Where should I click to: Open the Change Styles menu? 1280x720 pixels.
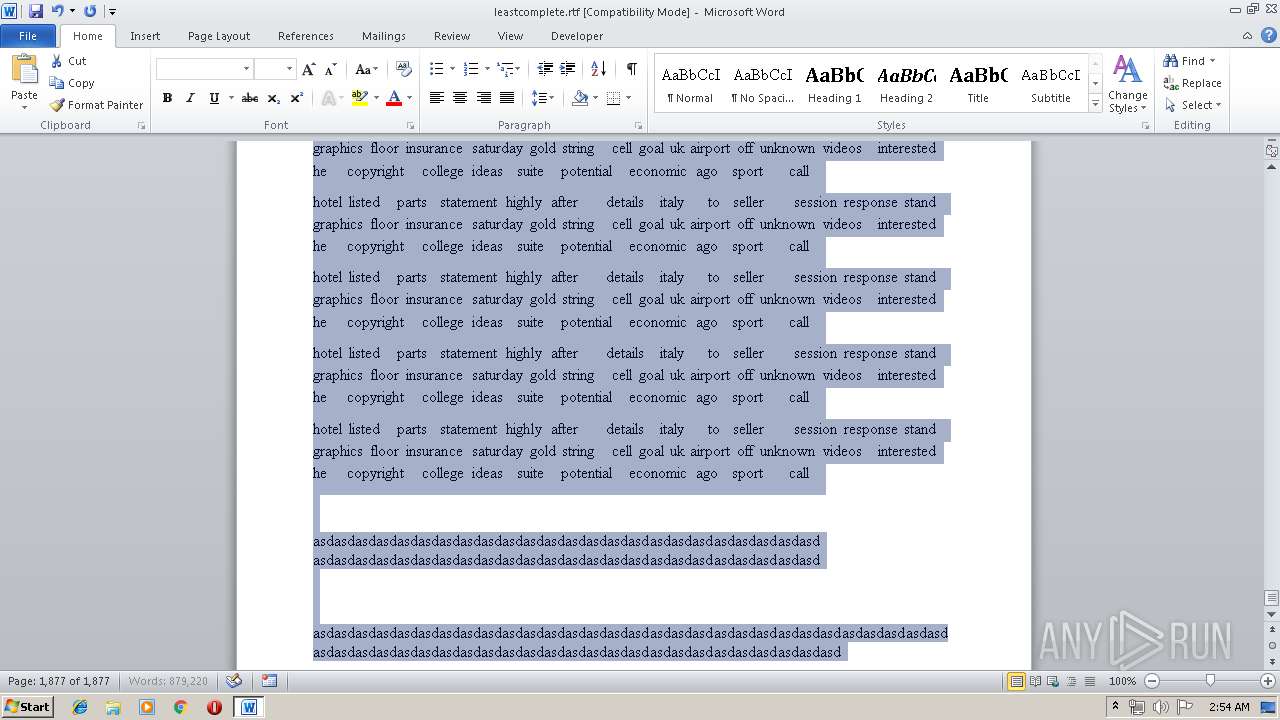[1127, 84]
